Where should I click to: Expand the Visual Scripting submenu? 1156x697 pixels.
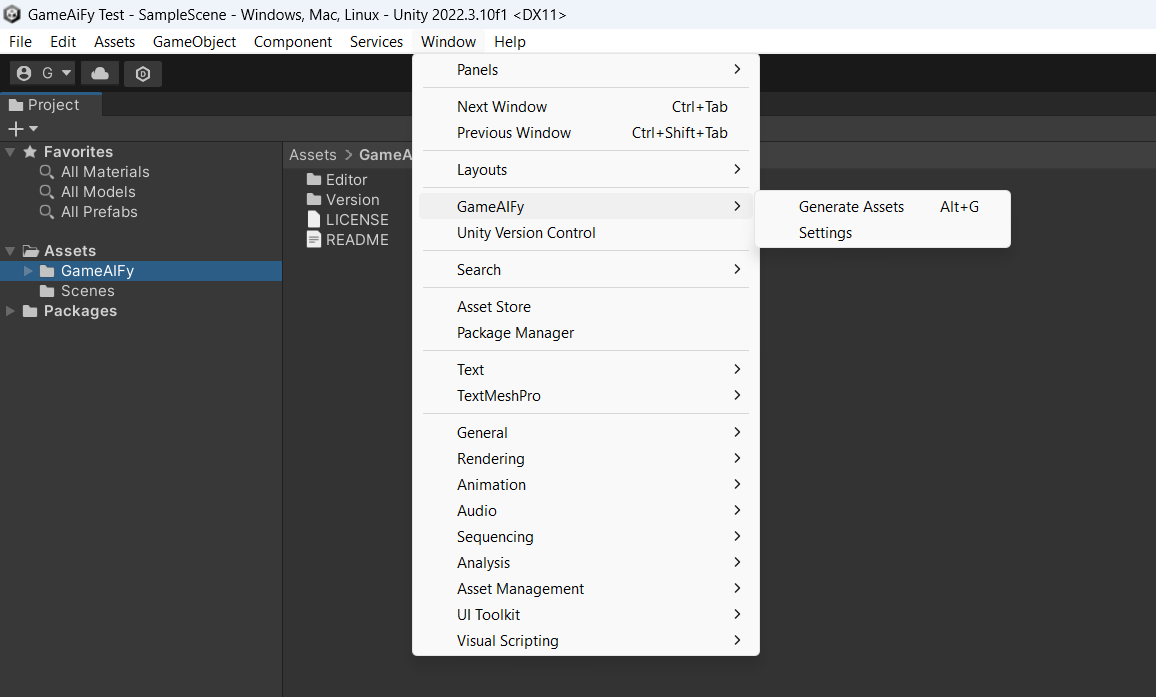(x=586, y=641)
